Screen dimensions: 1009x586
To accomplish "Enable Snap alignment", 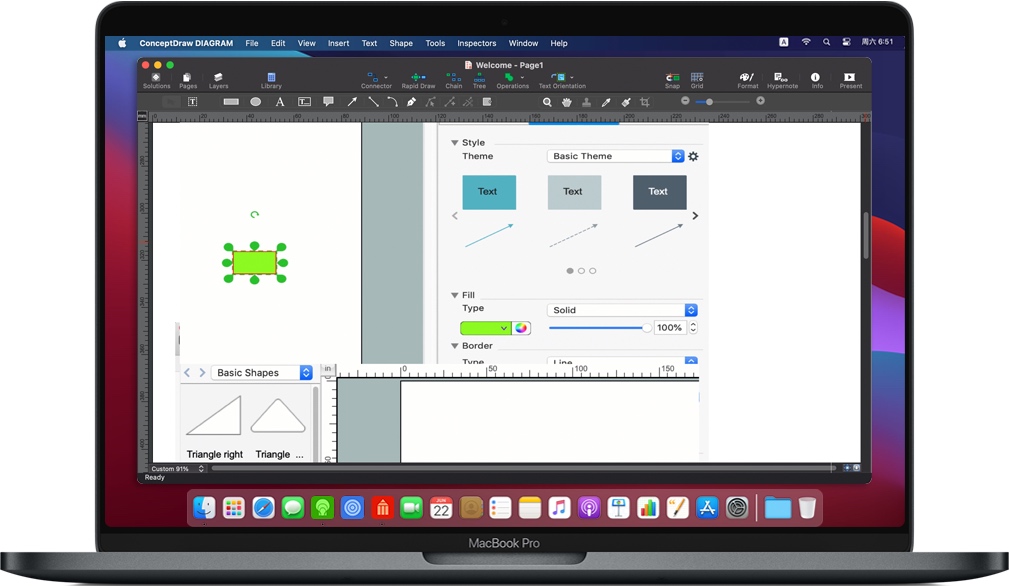I will [673, 78].
